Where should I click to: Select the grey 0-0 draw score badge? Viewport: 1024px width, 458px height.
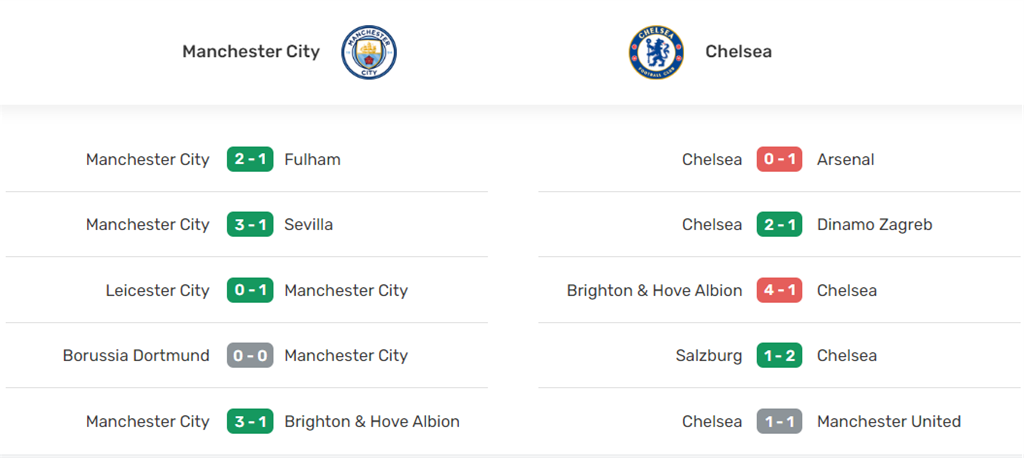[250, 356]
